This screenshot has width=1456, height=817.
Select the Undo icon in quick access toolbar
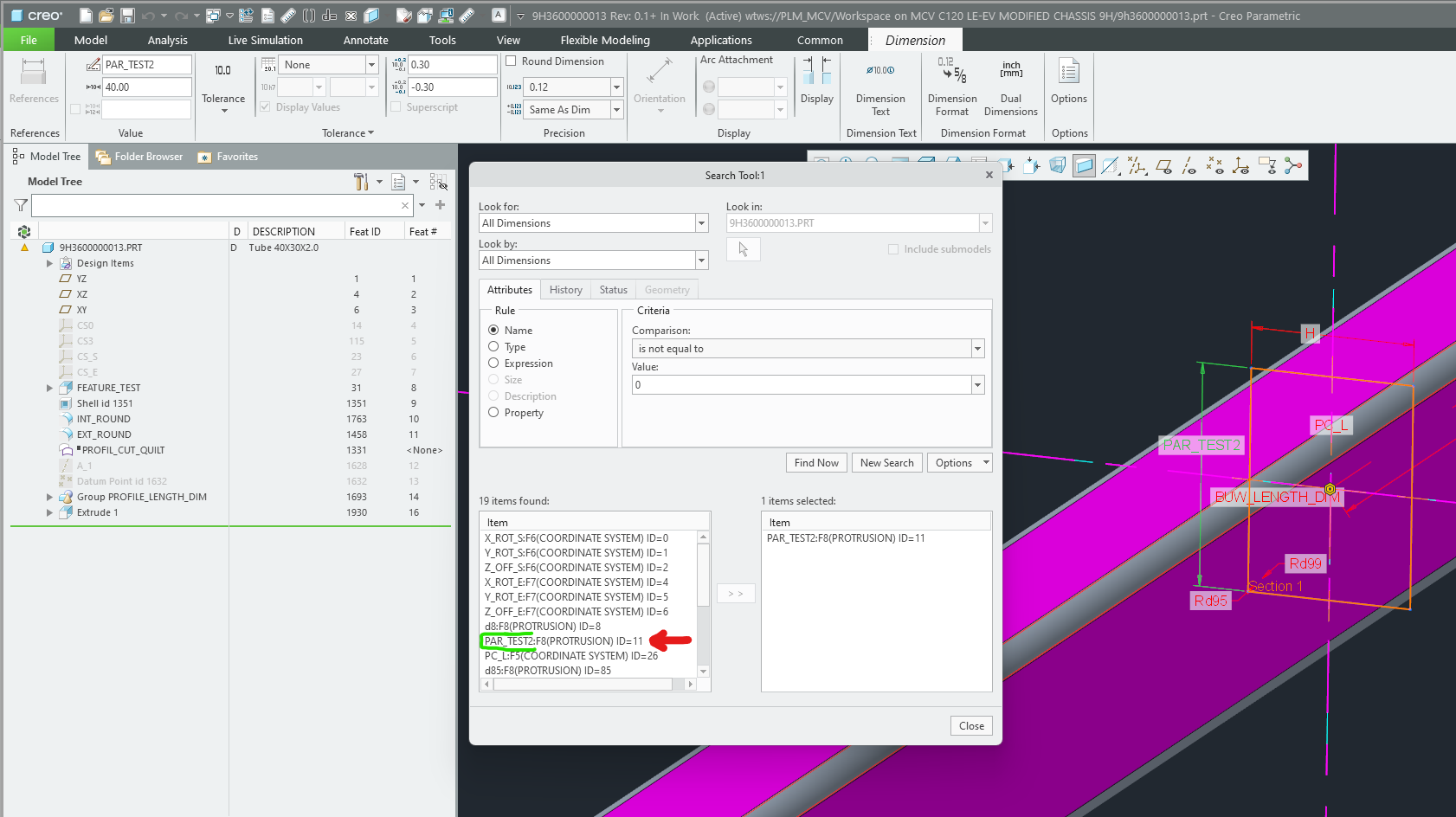click(x=147, y=15)
